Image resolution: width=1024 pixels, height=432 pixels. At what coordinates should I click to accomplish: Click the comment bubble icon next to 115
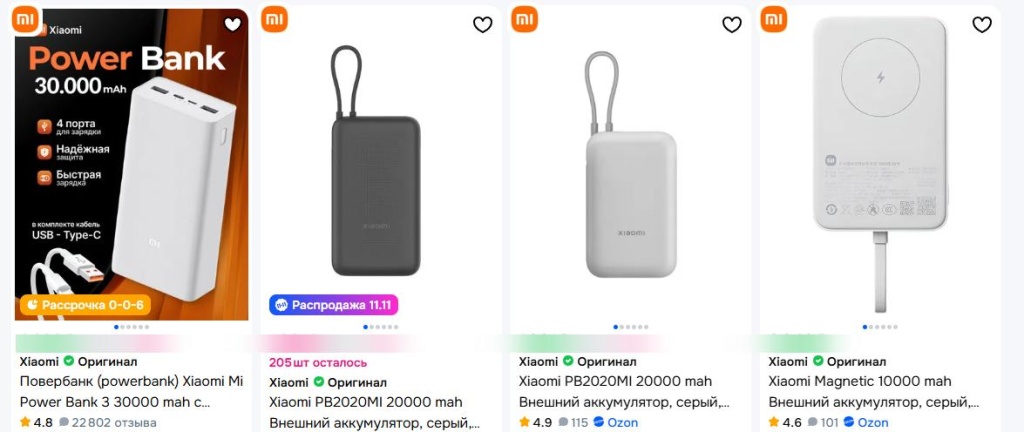563,422
